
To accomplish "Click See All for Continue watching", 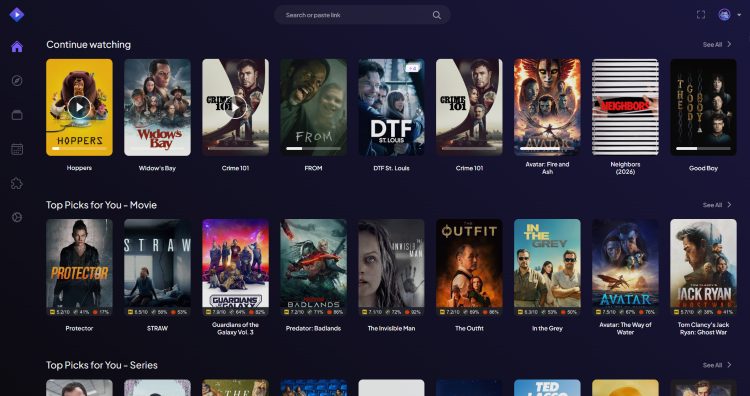I will [x=712, y=44].
